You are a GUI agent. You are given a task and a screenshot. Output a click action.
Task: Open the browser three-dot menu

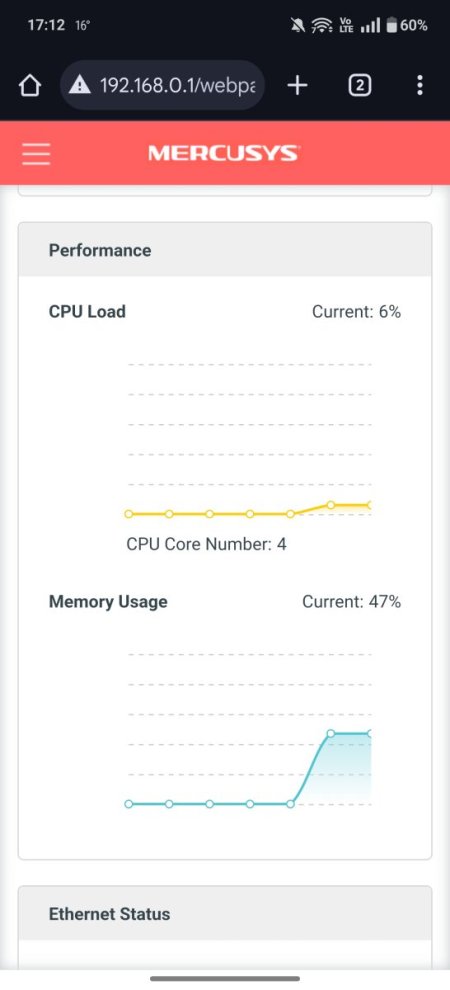tap(420, 85)
